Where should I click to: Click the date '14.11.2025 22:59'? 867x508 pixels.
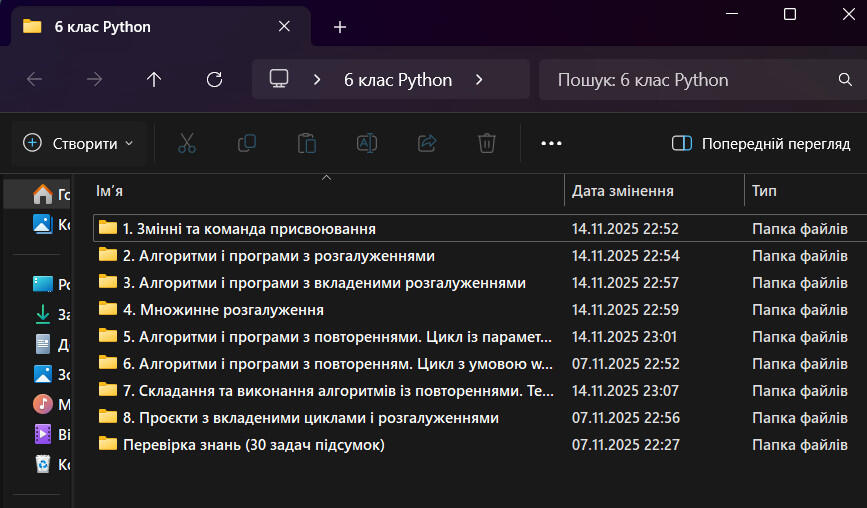[625, 310]
